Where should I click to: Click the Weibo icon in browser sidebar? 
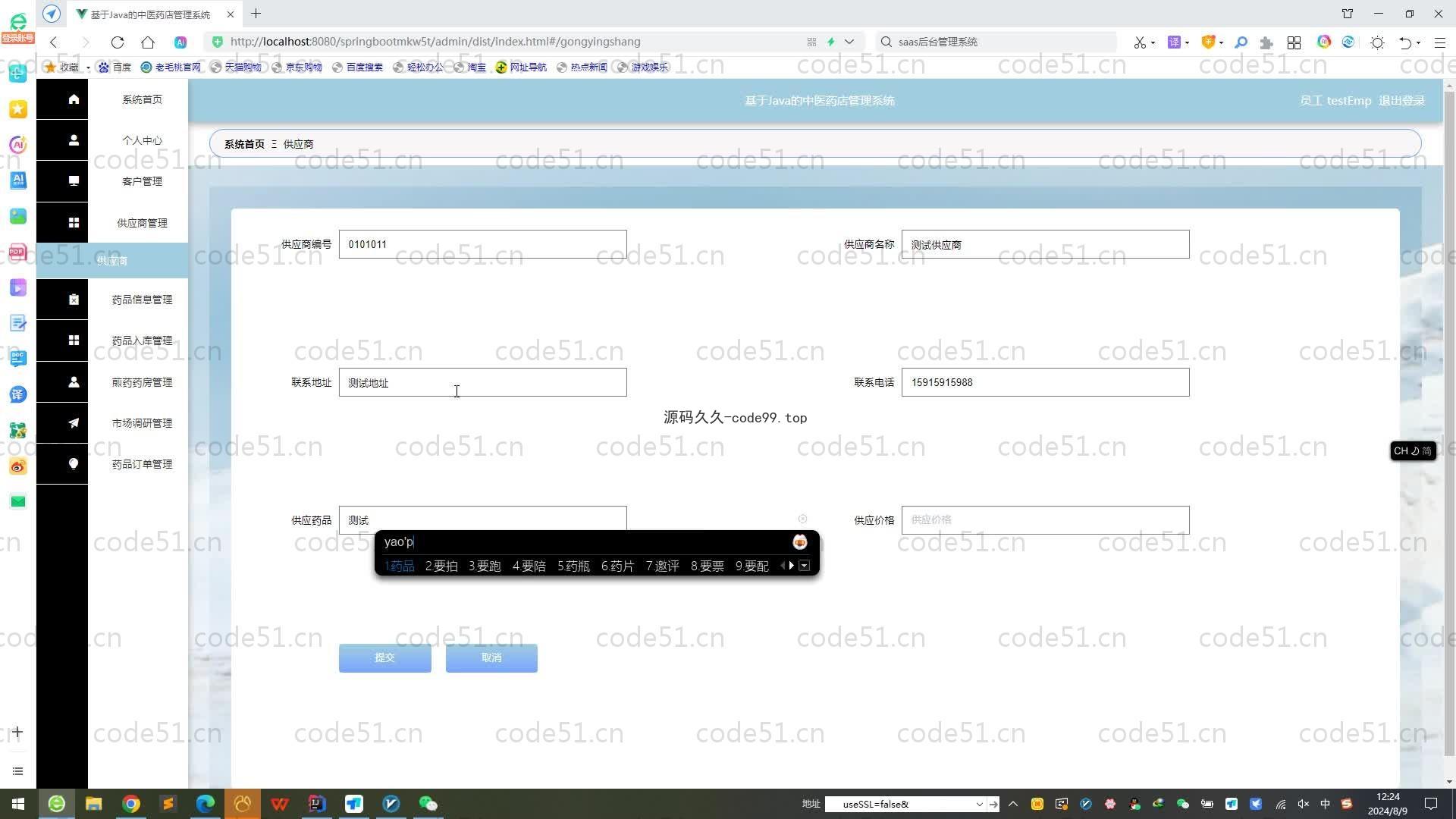[18, 466]
